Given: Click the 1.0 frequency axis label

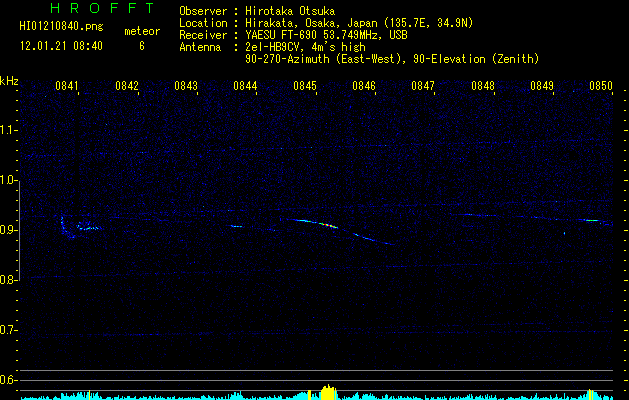Looking at the screenshot, I should (x=8, y=181).
